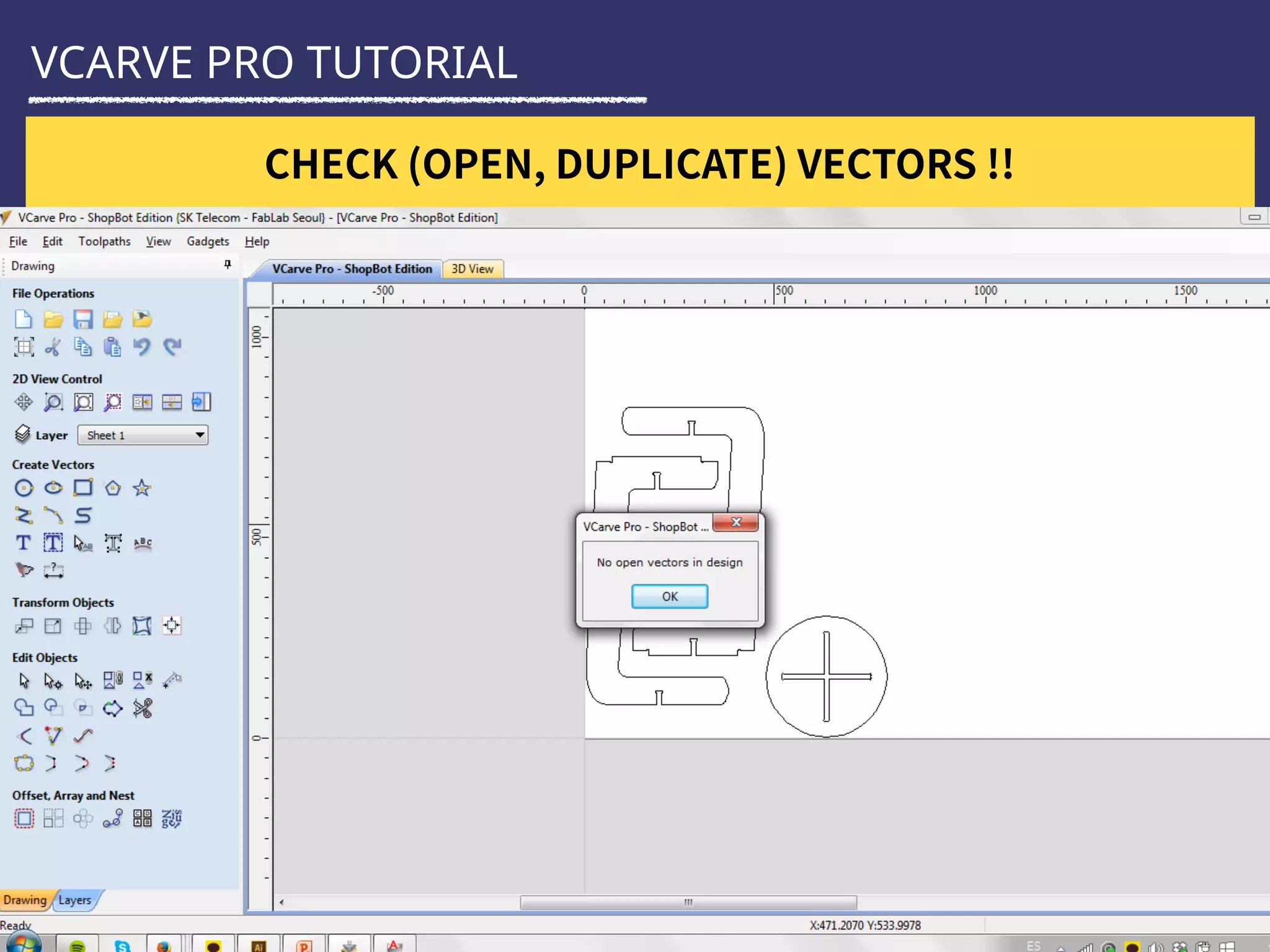
Task: Select the Draw Polygon tool
Action: (x=112, y=488)
